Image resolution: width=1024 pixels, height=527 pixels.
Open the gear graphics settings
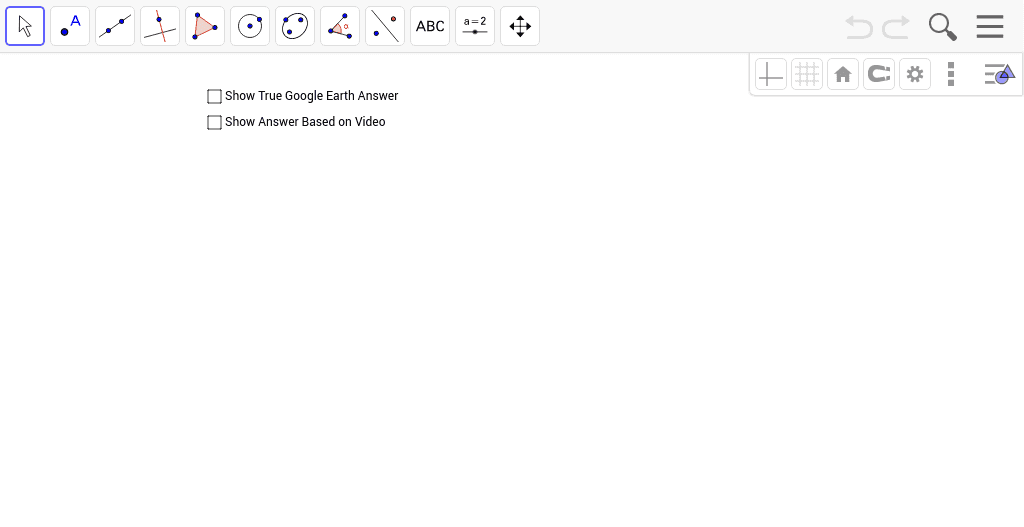pos(915,74)
